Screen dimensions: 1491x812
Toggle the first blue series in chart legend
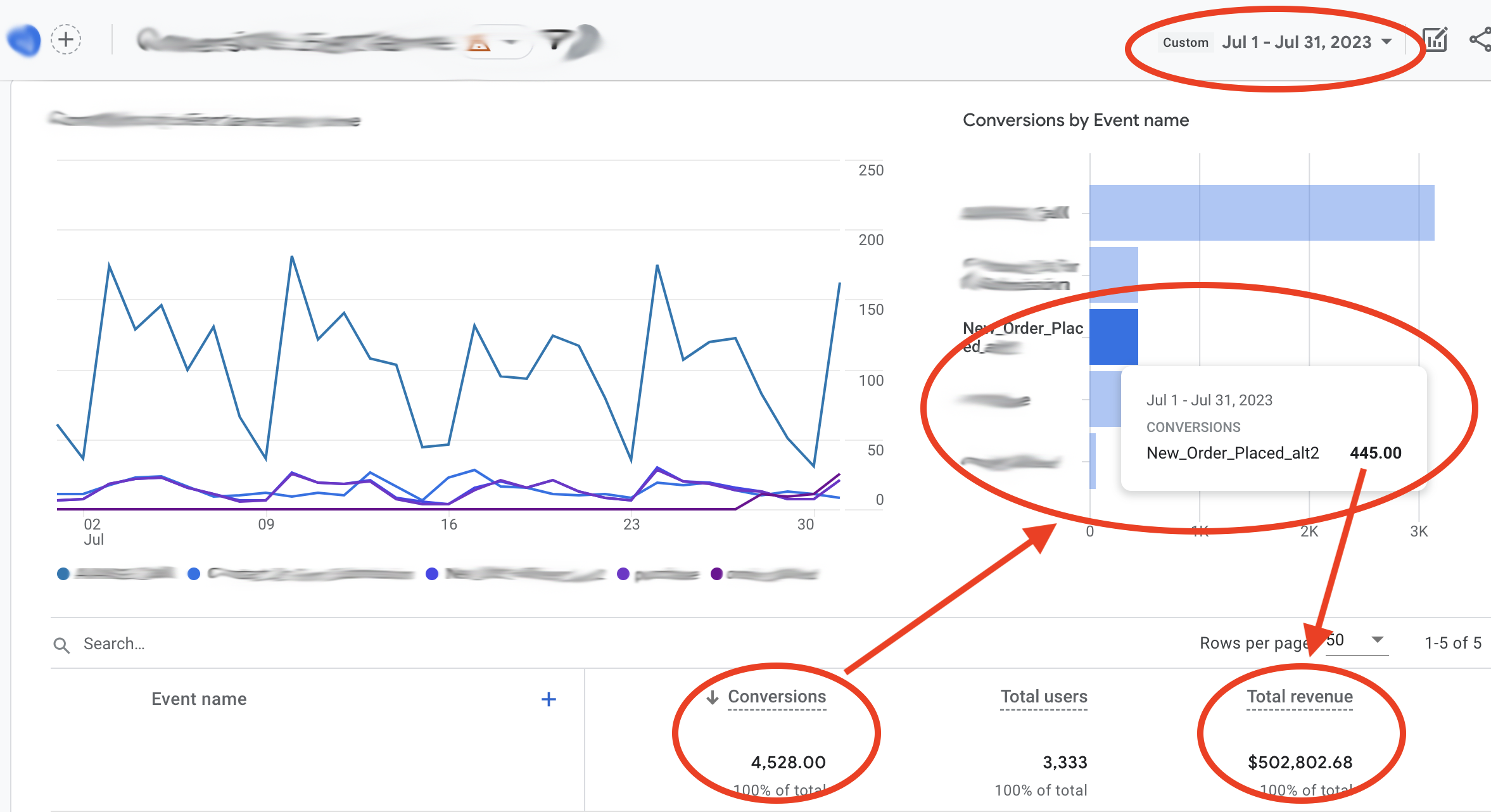63,574
